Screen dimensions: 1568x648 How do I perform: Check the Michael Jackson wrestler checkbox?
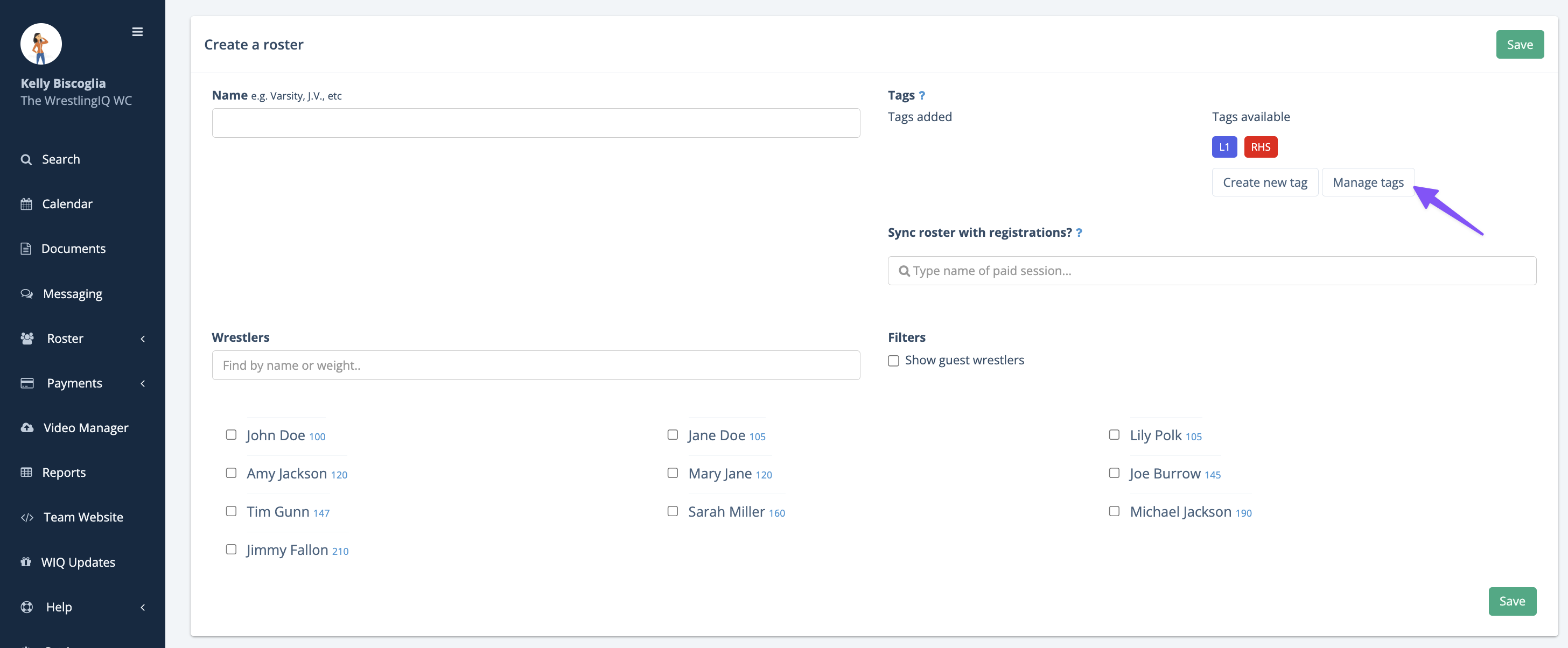click(x=1114, y=511)
